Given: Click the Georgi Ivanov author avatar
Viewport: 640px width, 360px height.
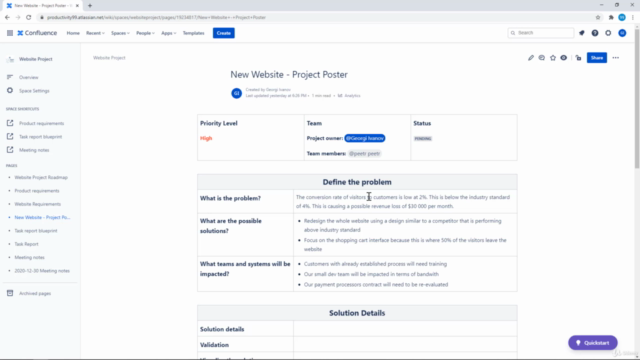Looking at the screenshot, I should 236,93.
